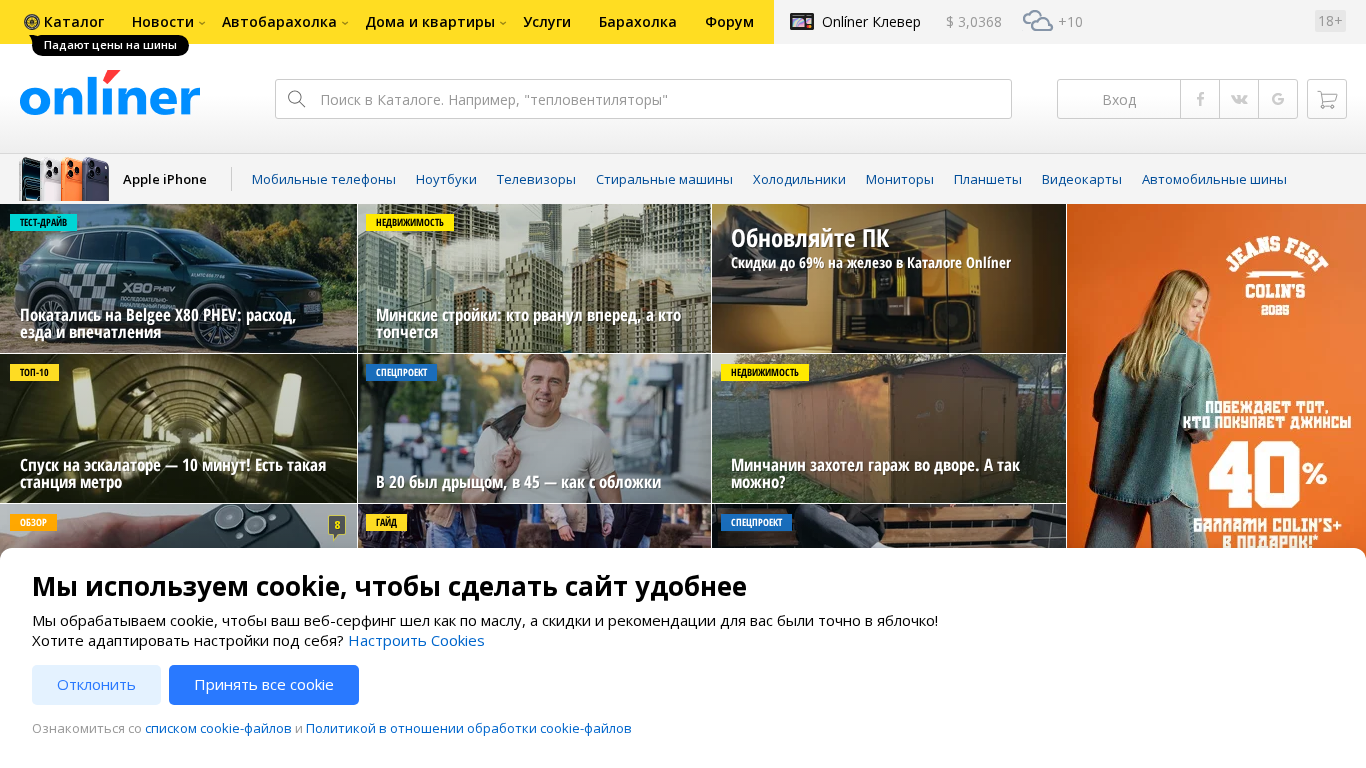Image resolution: width=1366 pixels, height=768 pixels.
Task: Click the НЕДВИЖИМОСТЬ tag on Минские стройки
Action: point(410,222)
